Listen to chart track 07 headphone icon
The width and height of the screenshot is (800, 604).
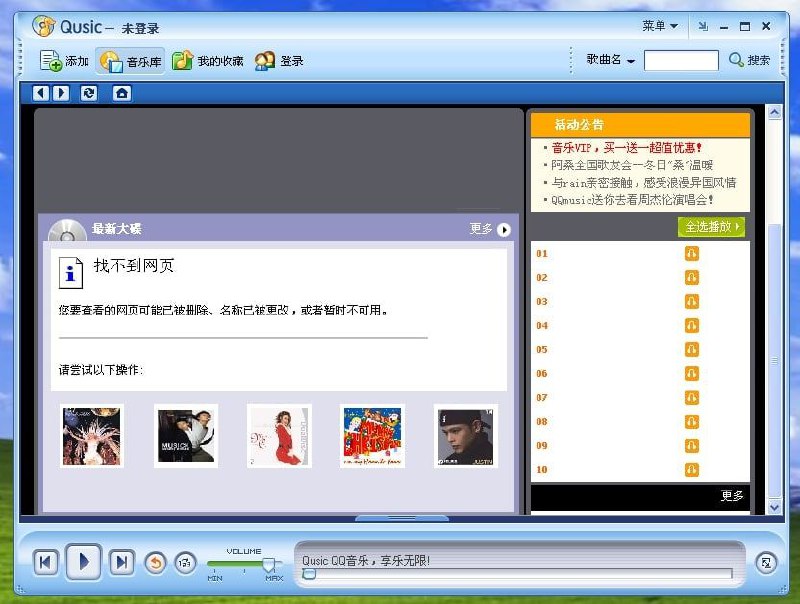(691, 397)
